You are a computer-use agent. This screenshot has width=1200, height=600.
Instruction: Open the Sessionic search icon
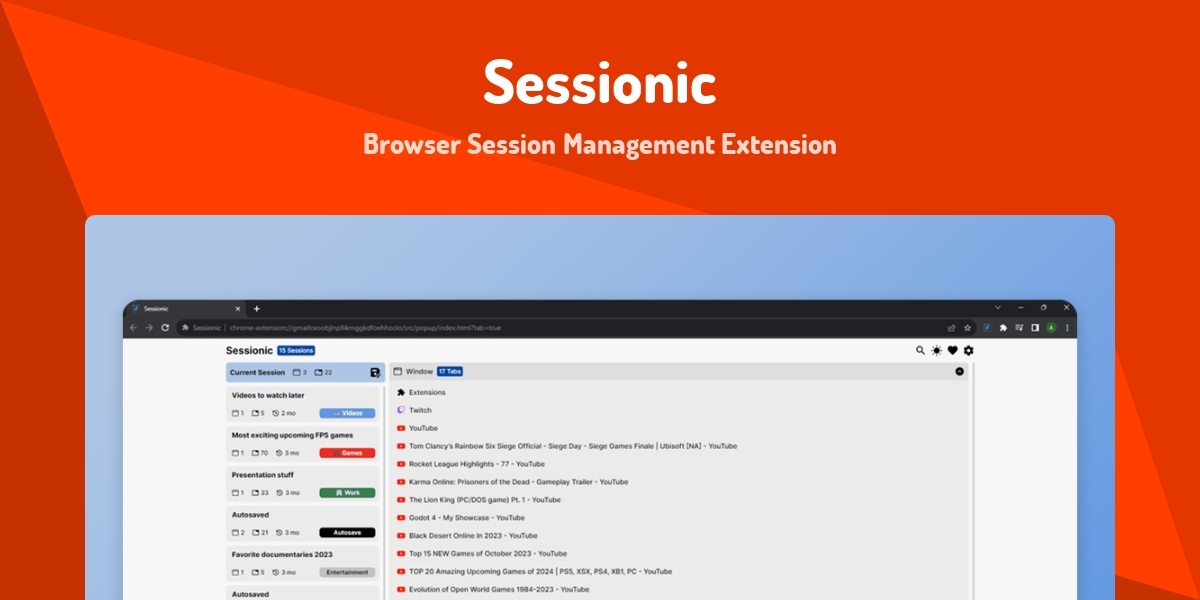[921, 350]
